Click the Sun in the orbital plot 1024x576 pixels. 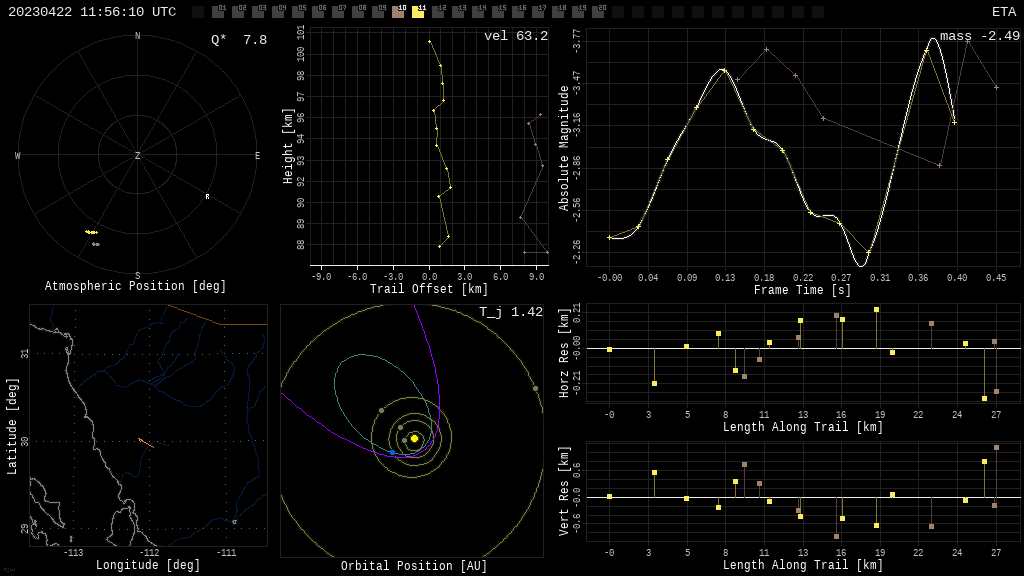414,438
